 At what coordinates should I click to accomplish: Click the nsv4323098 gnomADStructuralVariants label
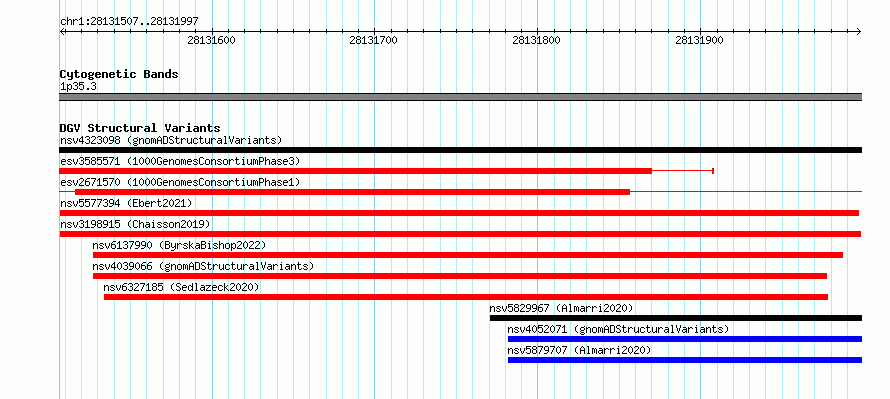point(171,140)
